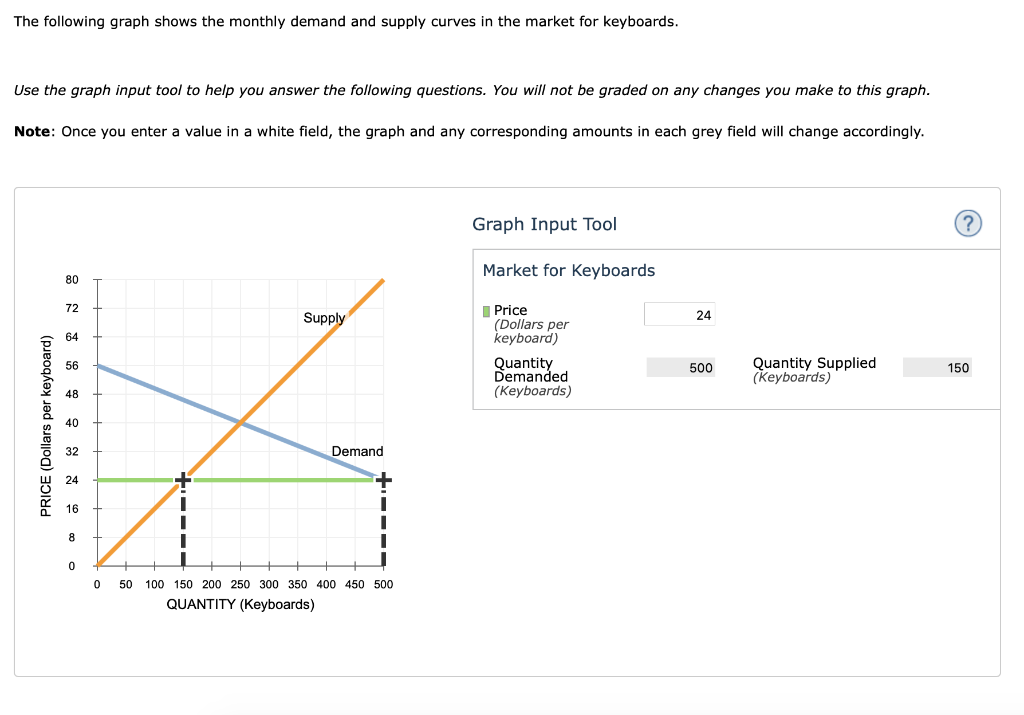Select the cross marker at quantity 150
Image resolution: width=1024 pixels, height=715 pixels.
pyautogui.click(x=182, y=480)
